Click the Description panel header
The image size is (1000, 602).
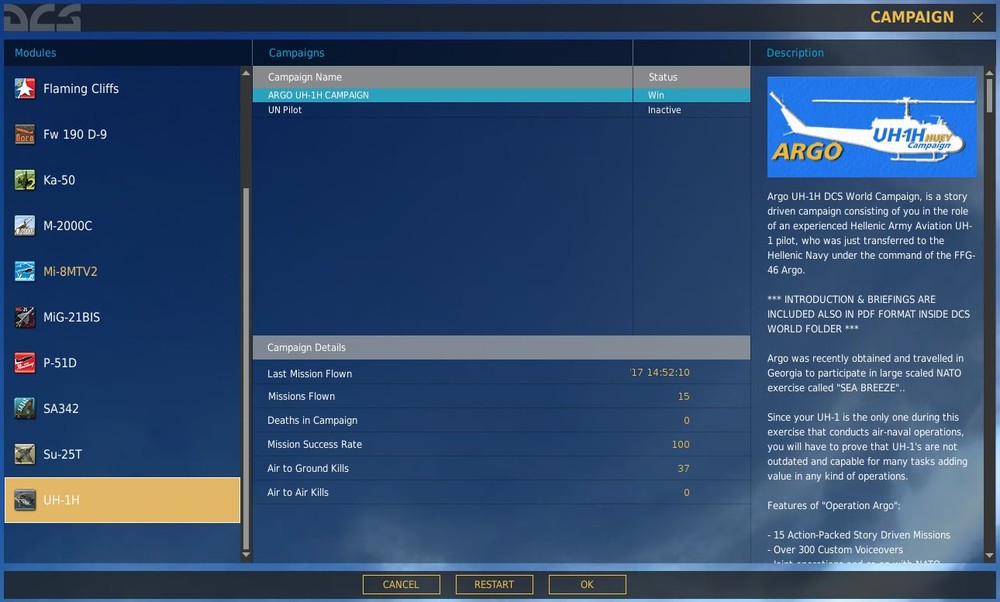tap(873, 53)
